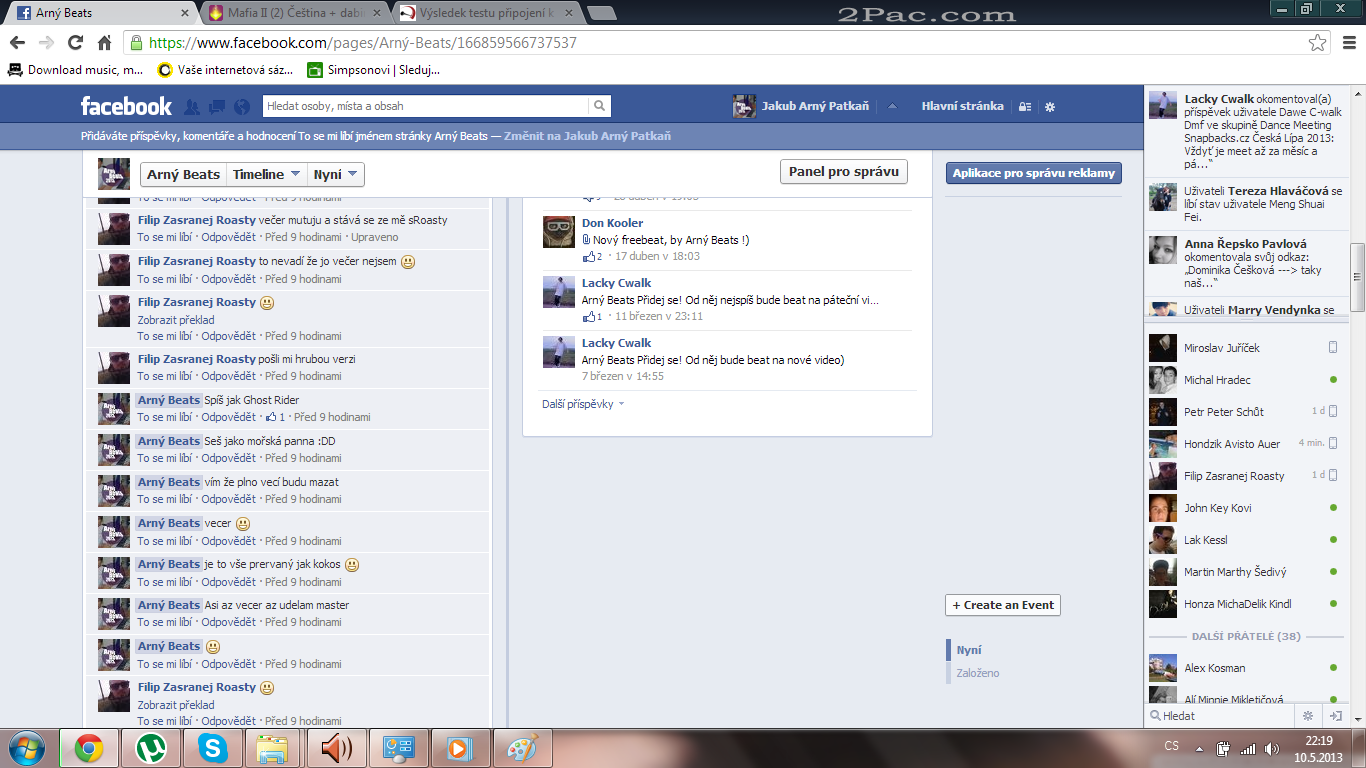The width and height of the screenshot is (1366, 768).
Task: Open chat options gear icon
Action: [x=1307, y=716]
